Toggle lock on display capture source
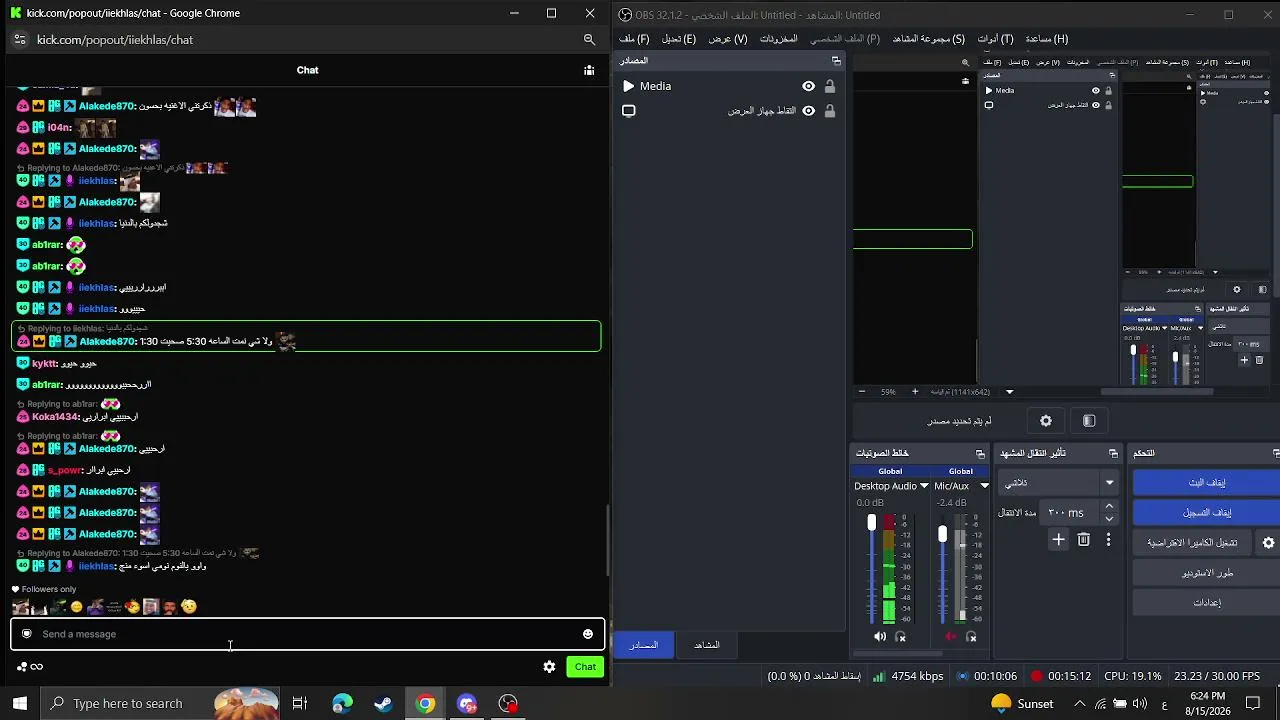This screenshot has height=720, width=1280. (829, 111)
